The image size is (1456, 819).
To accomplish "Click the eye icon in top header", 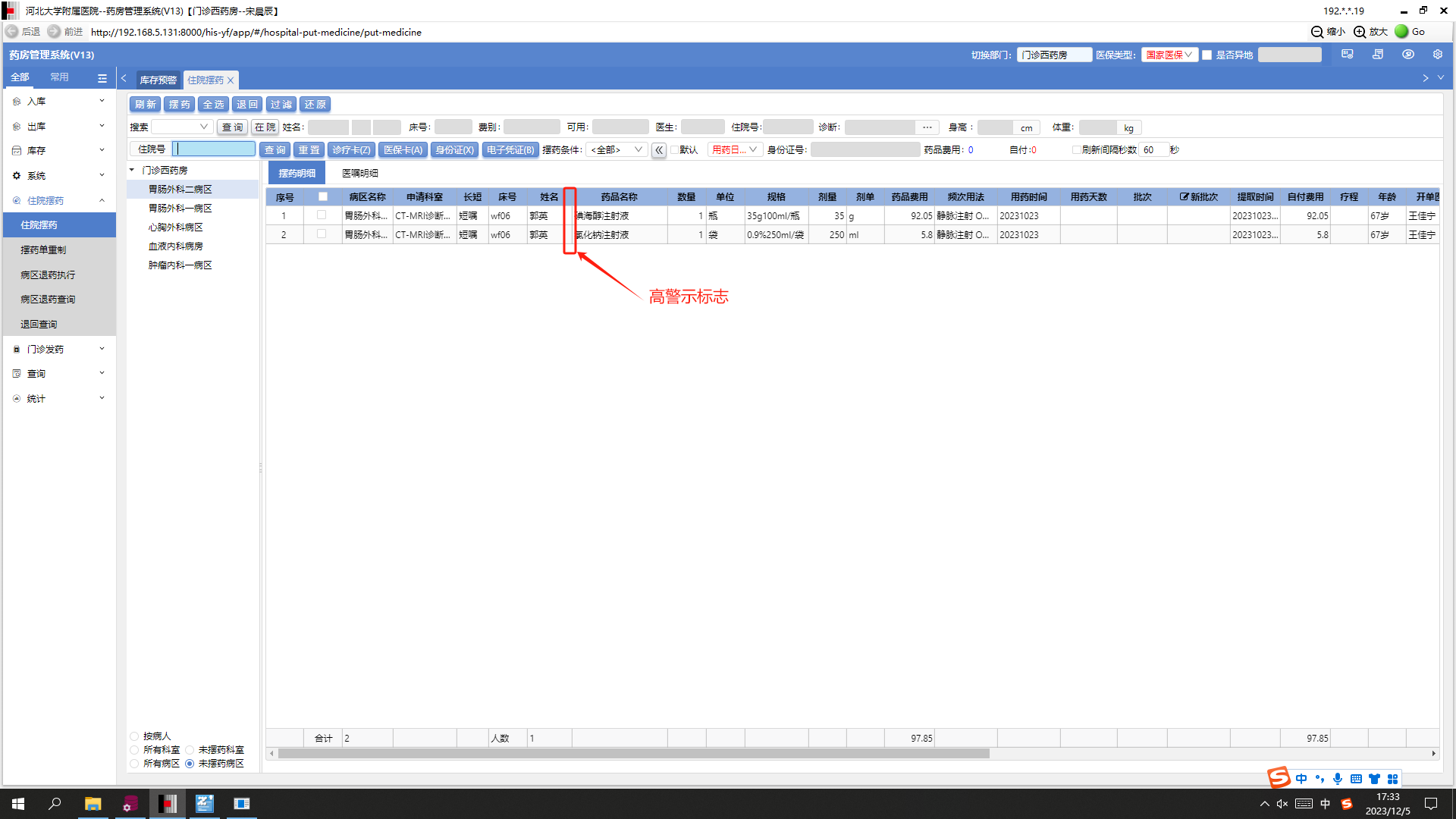I will click(1408, 55).
